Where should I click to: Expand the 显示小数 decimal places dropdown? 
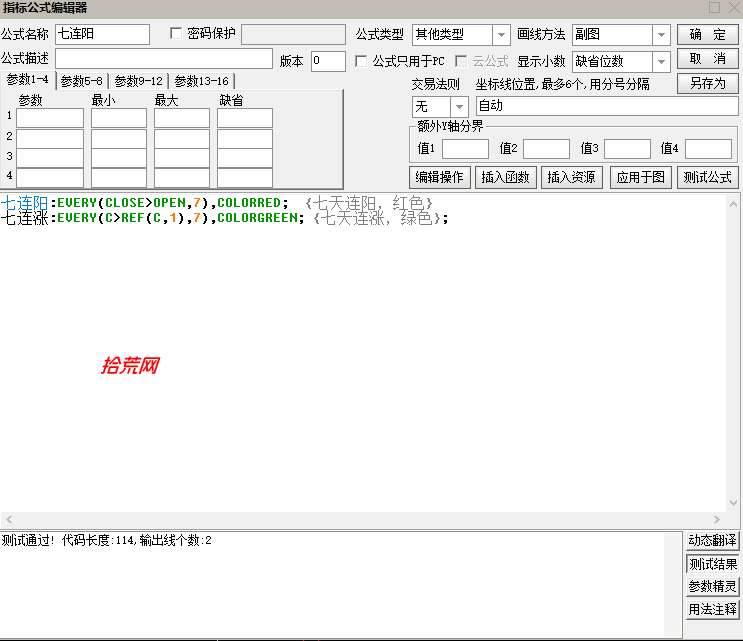click(661, 61)
